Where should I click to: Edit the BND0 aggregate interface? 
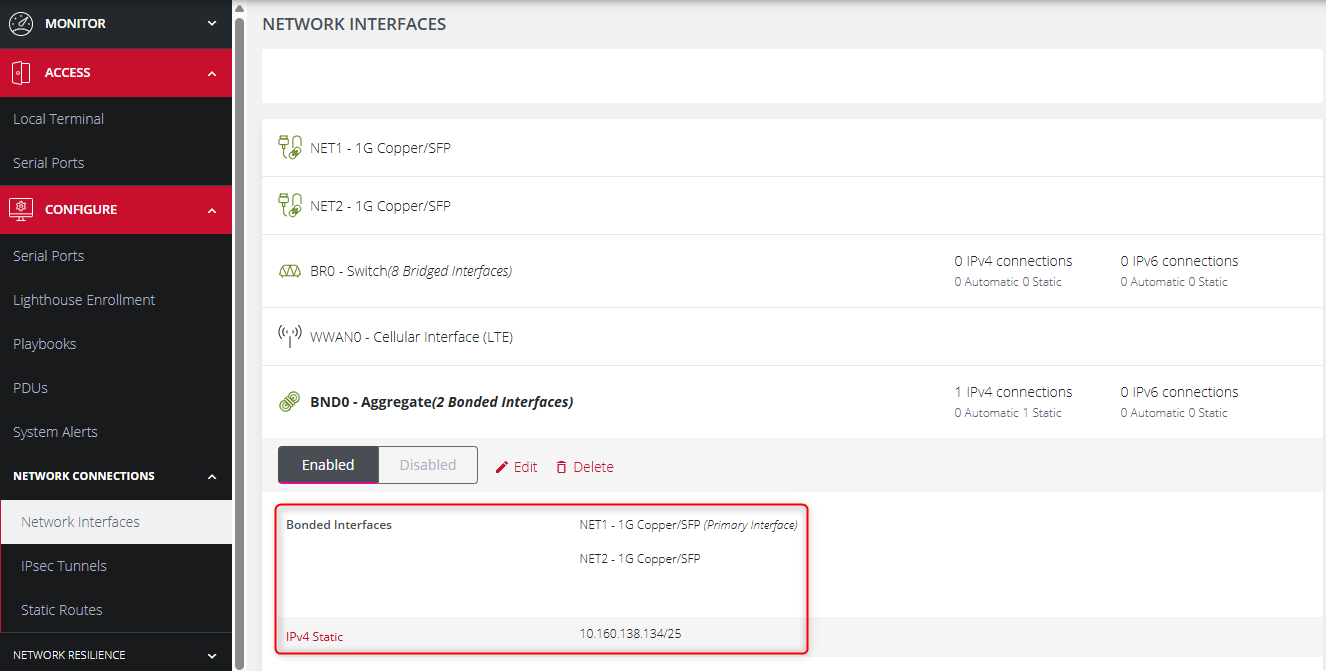click(517, 467)
